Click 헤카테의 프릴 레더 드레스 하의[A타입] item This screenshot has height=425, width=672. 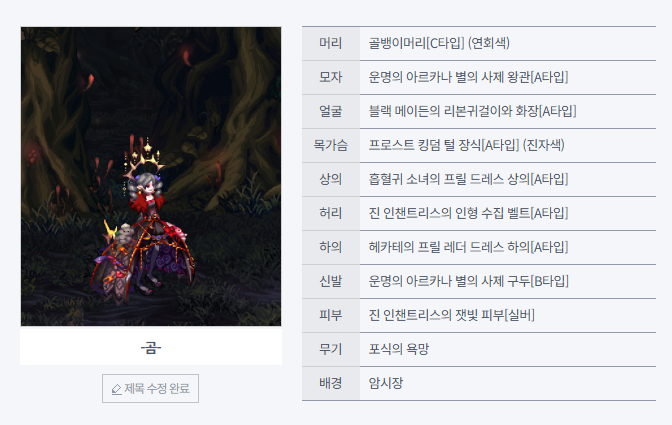[x=468, y=247]
